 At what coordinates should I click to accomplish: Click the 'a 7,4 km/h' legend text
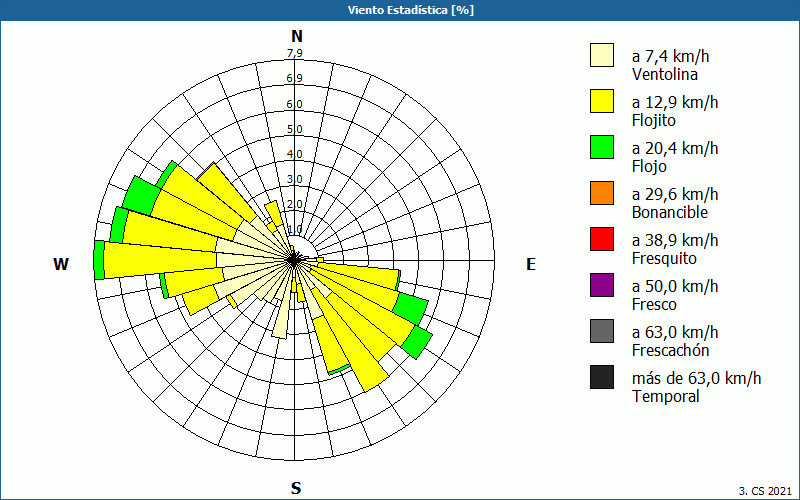[670, 56]
